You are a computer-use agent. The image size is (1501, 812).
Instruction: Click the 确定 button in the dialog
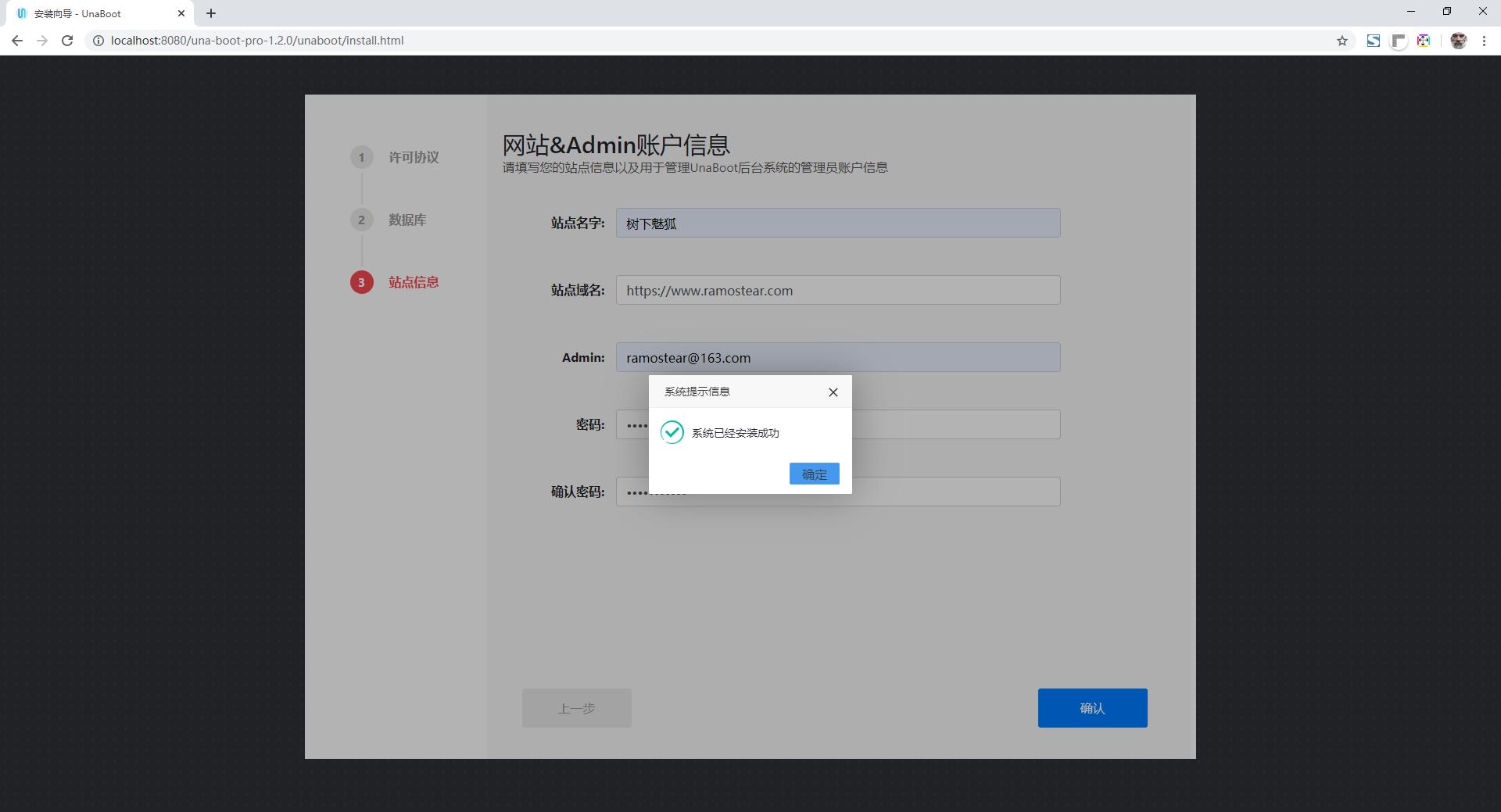814,474
